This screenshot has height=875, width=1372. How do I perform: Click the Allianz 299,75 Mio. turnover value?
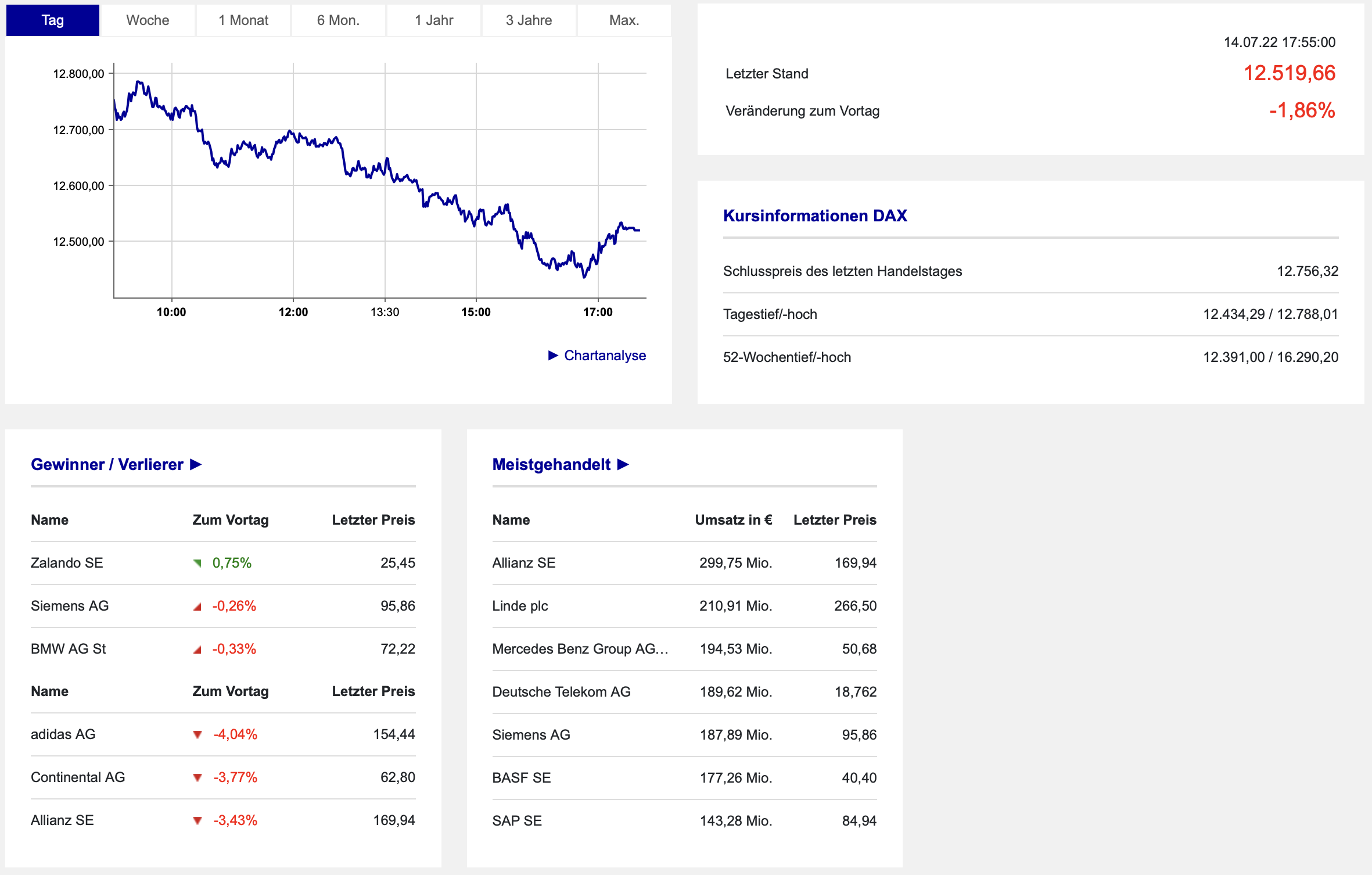click(735, 563)
